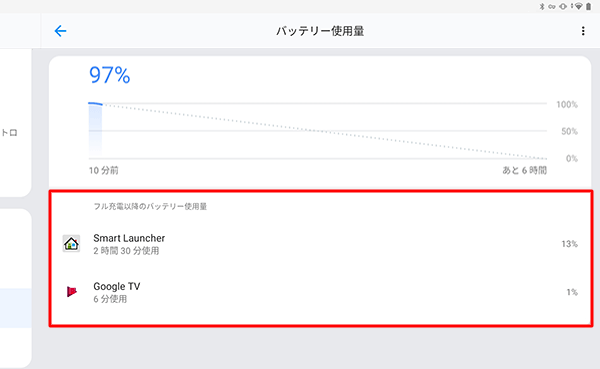Open the three-dot overflow menu
The height and width of the screenshot is (369, 600).
pos(583,31)
